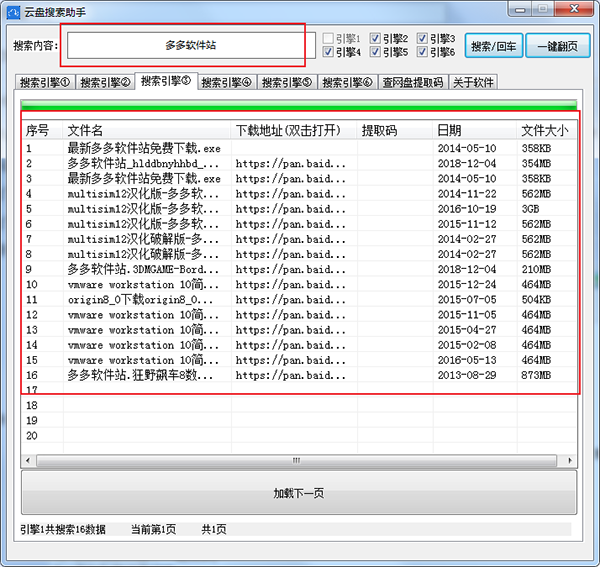Select the 搜索引擎③ tab
Screen dimensions: 600x567
click(166, 81)
